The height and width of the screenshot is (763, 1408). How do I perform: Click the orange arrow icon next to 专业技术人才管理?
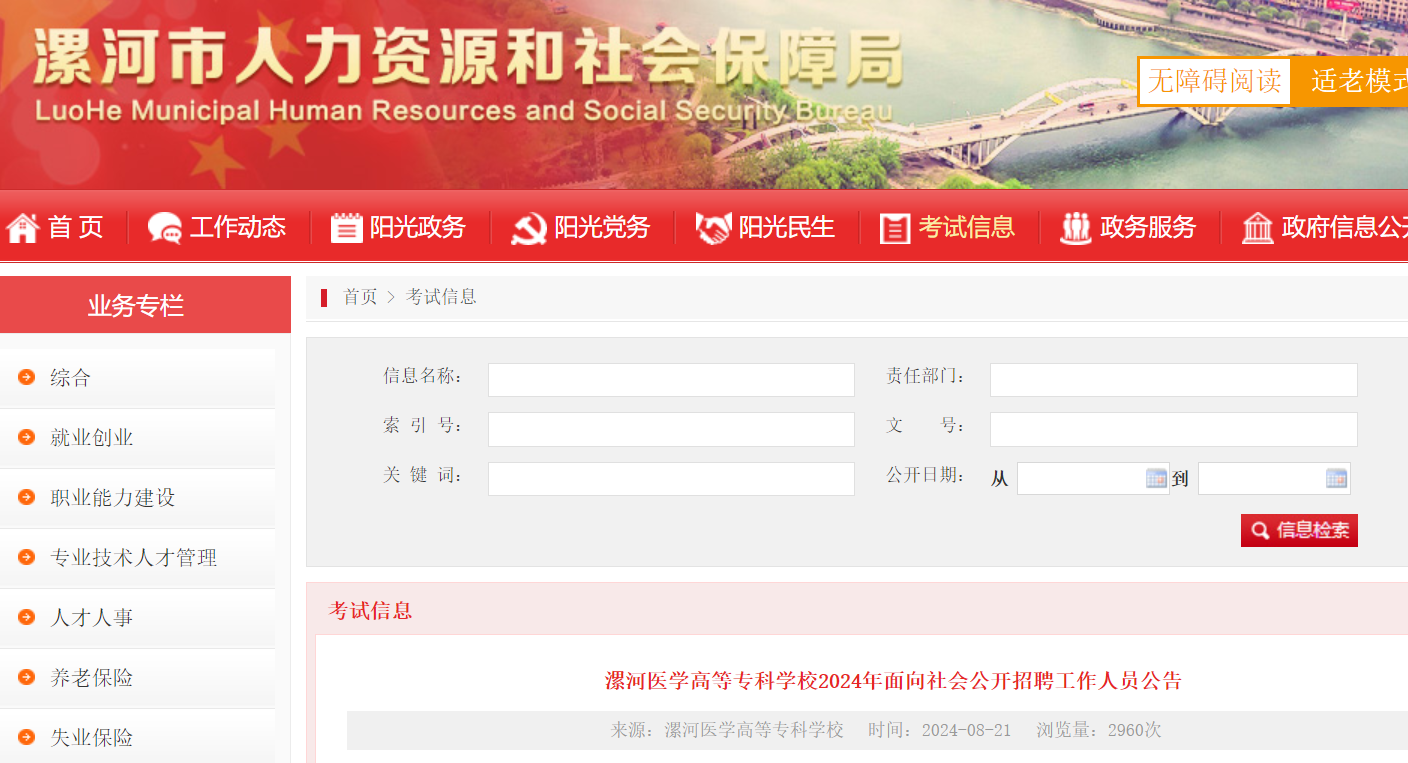(27, 557)
